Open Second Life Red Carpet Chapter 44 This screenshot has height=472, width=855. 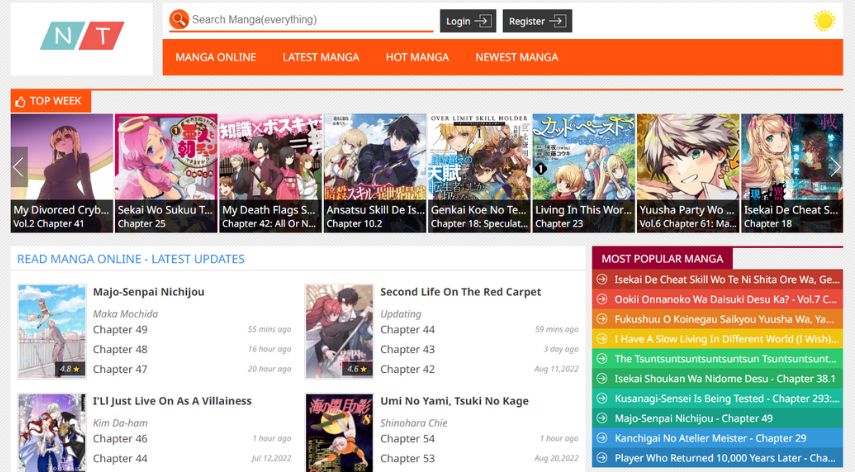[407, 330]
